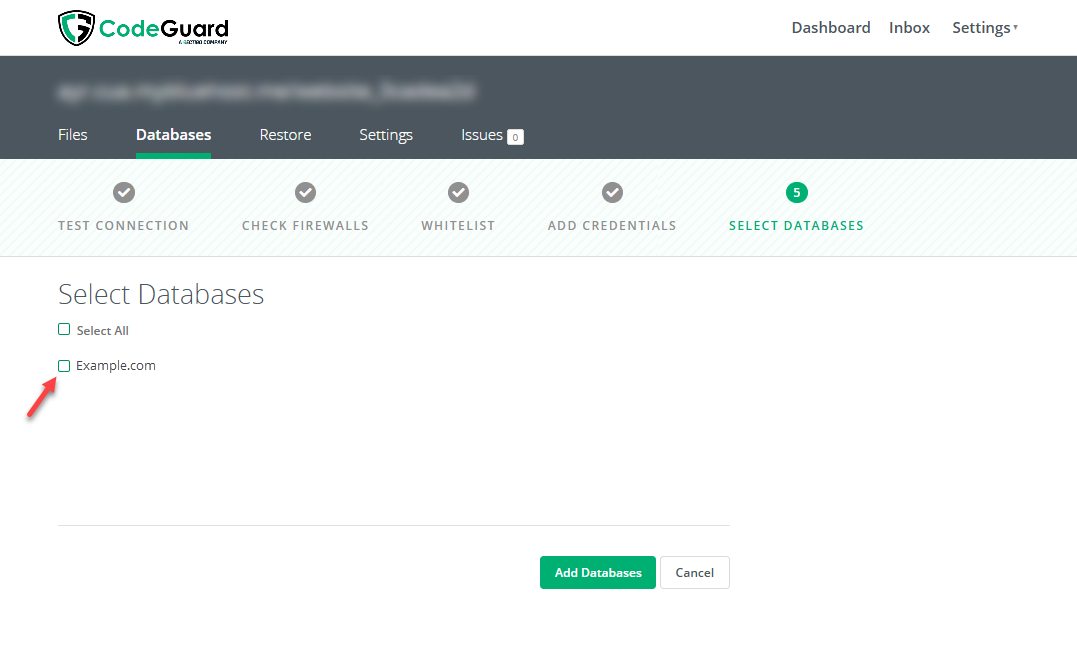Click the Example.com database name
The height and width of the screenshot is (649, 1077).
tap(116, 365)
